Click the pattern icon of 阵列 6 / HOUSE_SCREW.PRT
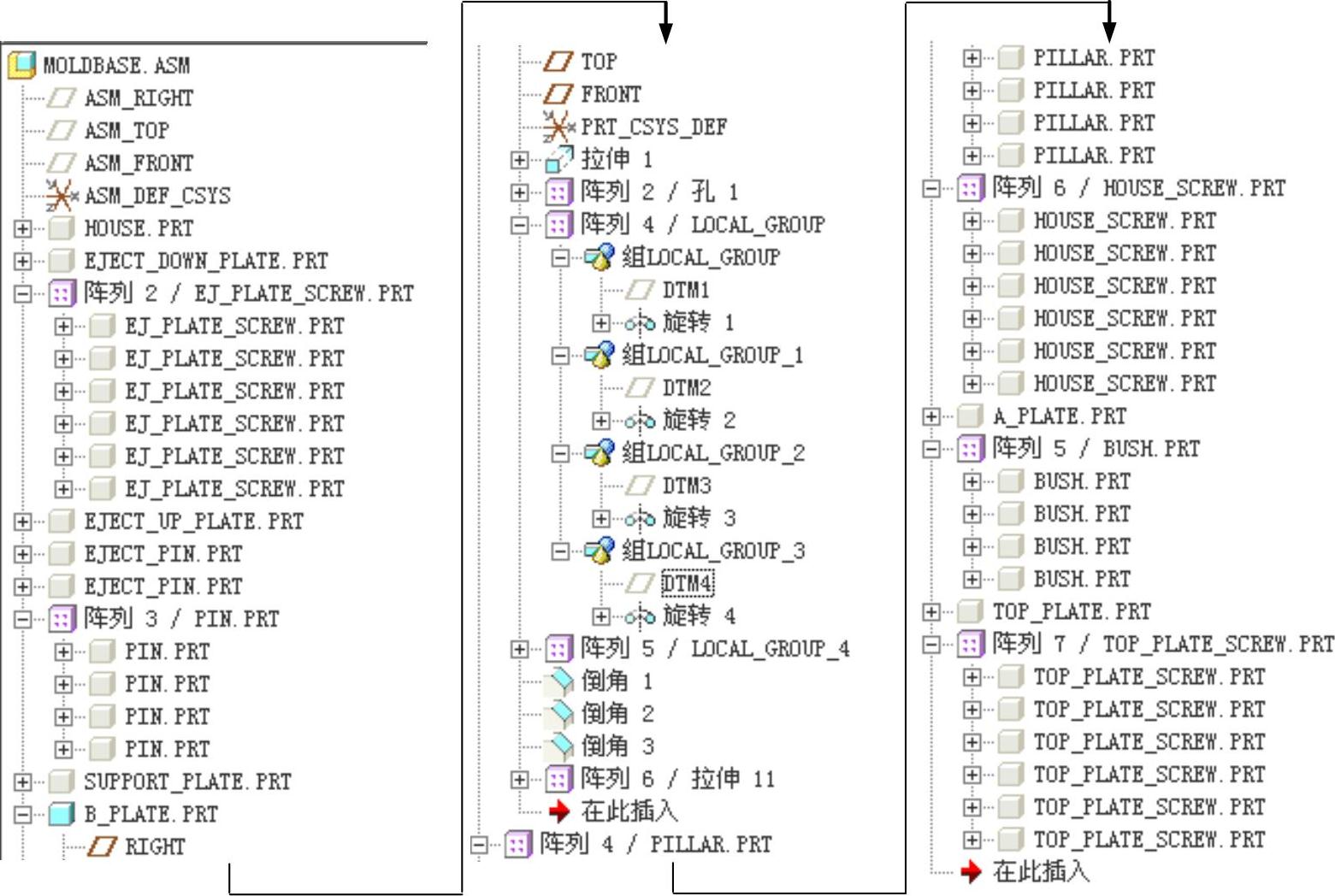 pyautogui.click(x=970, y=187)
